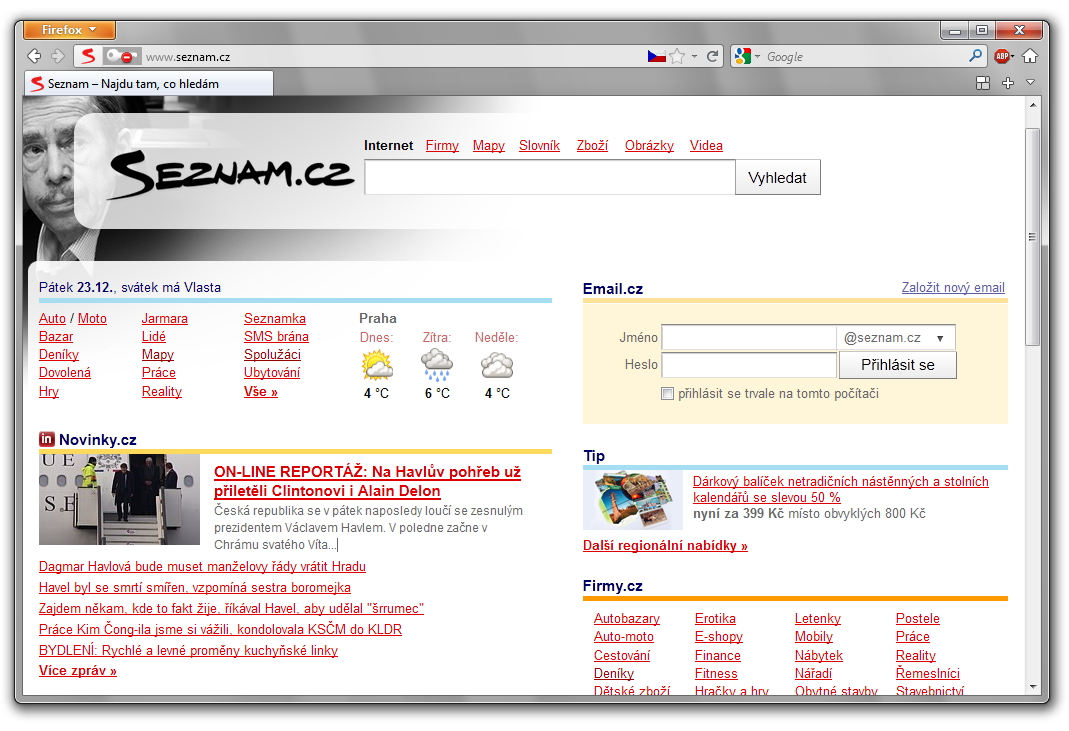Click the Google search engine icon
The image size is (1069, 731).
point(743,56)
